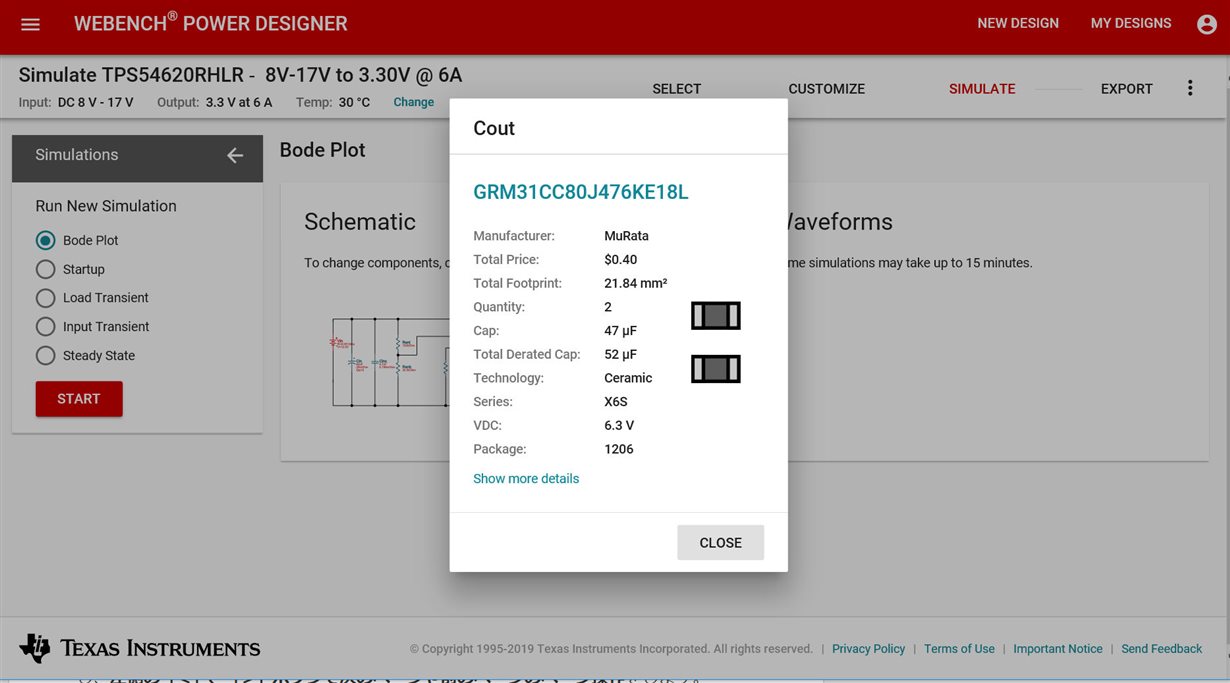The height and width of the screenshot is (683, 1230).
Task: Open the three-dot more options menu
Action: (x=1190, y=88)
